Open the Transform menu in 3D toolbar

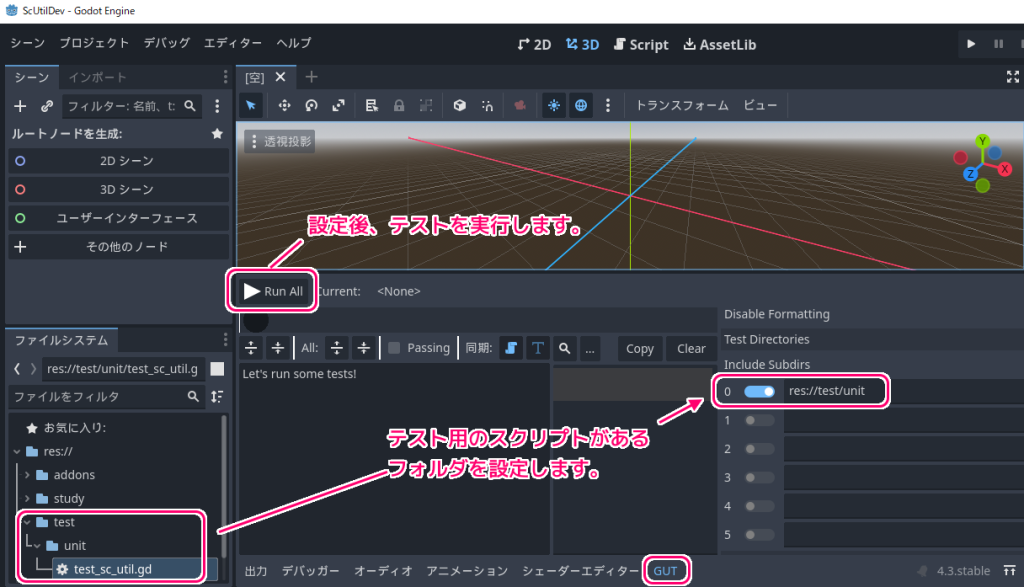pyautogui.click(x=682, y=105)
